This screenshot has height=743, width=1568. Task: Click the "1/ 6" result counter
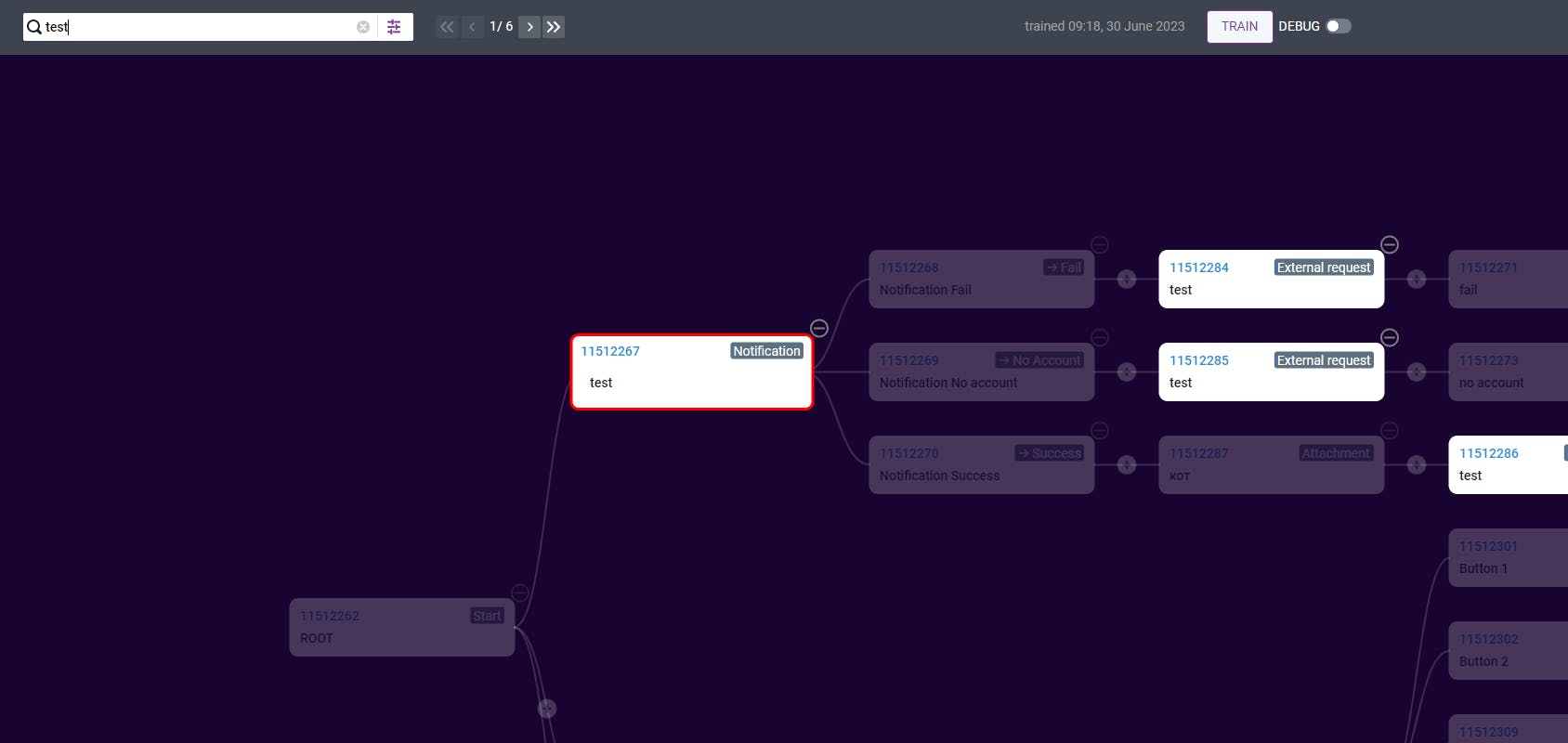click(x=502, y=27)
